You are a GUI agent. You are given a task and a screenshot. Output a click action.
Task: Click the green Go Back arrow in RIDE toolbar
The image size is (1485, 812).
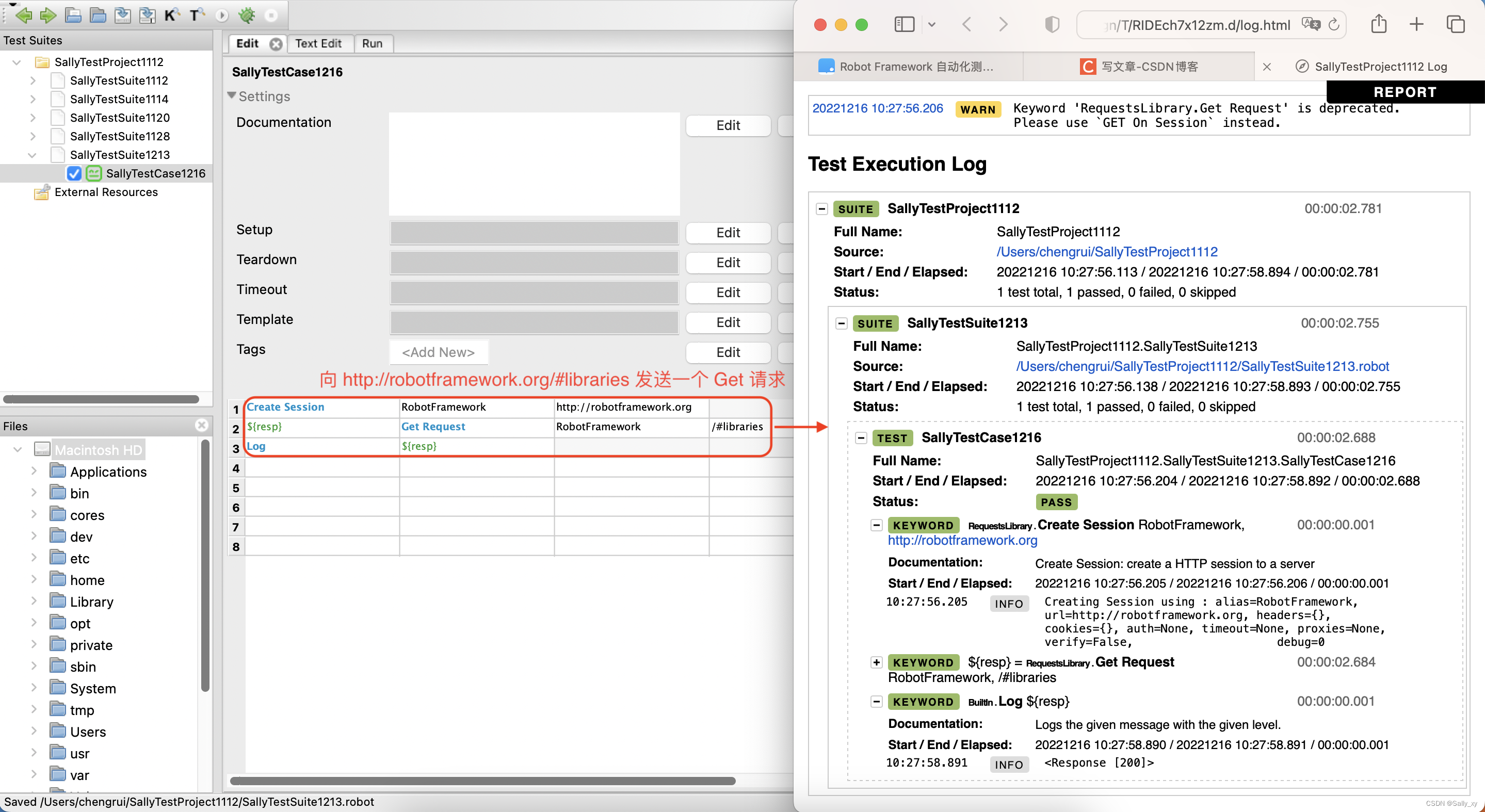pyautogui.click(x=23, y=15)
